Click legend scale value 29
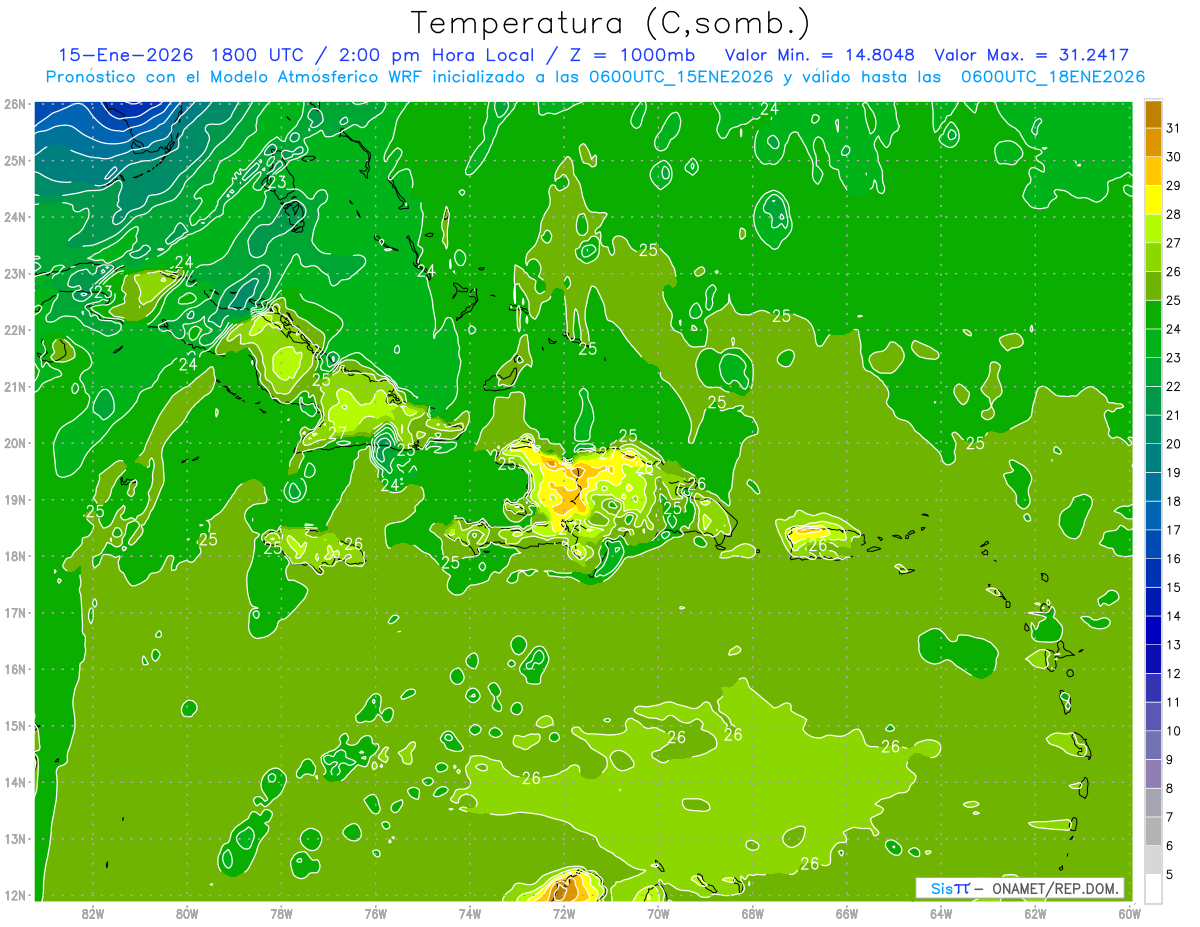This screenshot has width=1200, height=927. (1174, 186)
